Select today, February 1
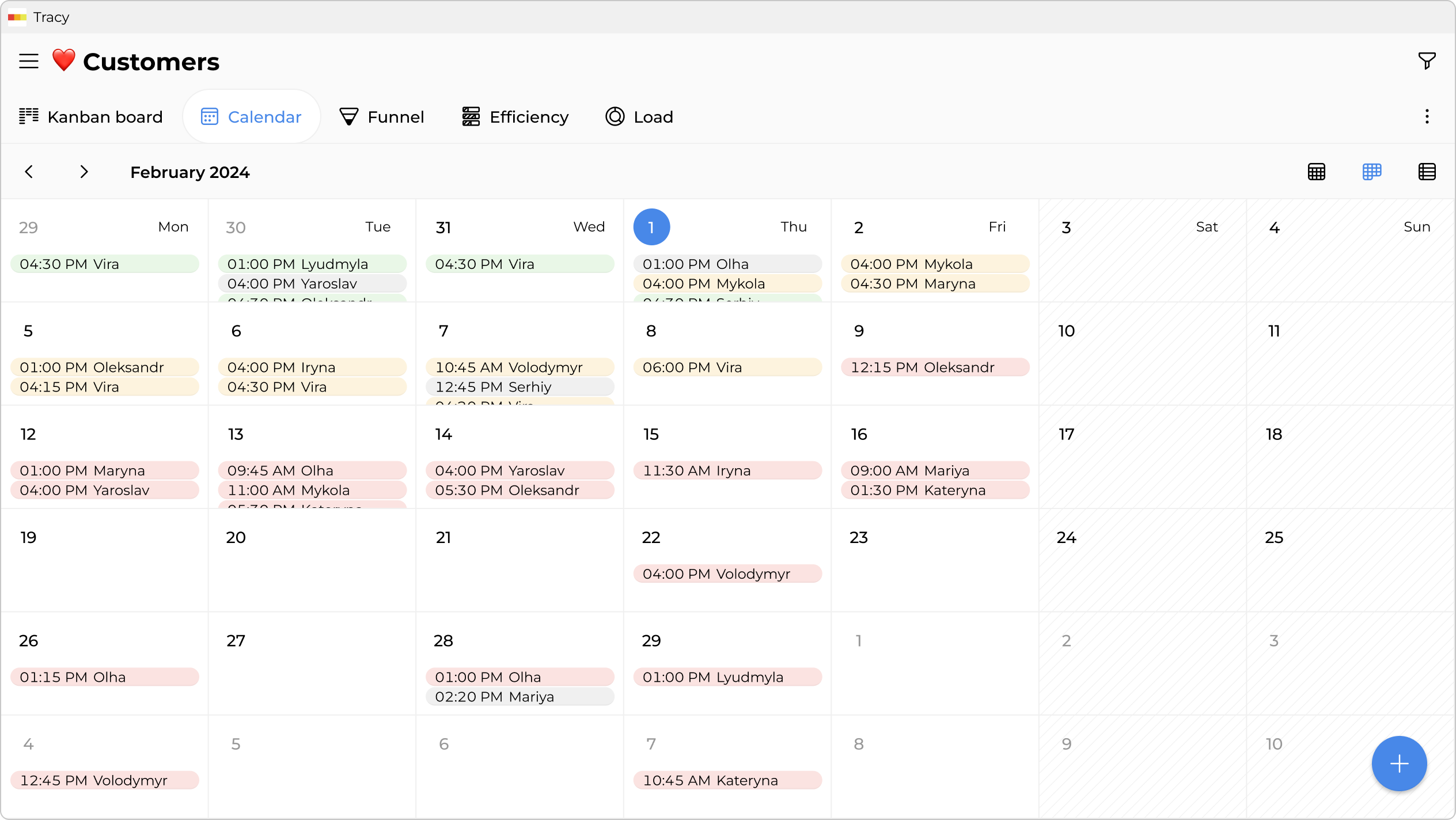The image size is (1456, 820). pyautogui.click(x=651, y=227)
